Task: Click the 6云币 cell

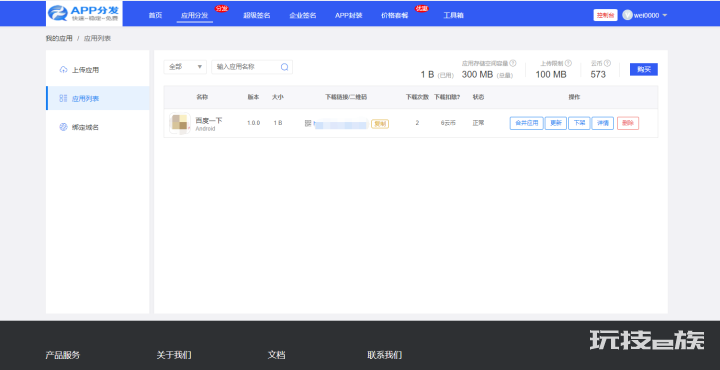Action: pyautogui.click(x=448, y=123)
